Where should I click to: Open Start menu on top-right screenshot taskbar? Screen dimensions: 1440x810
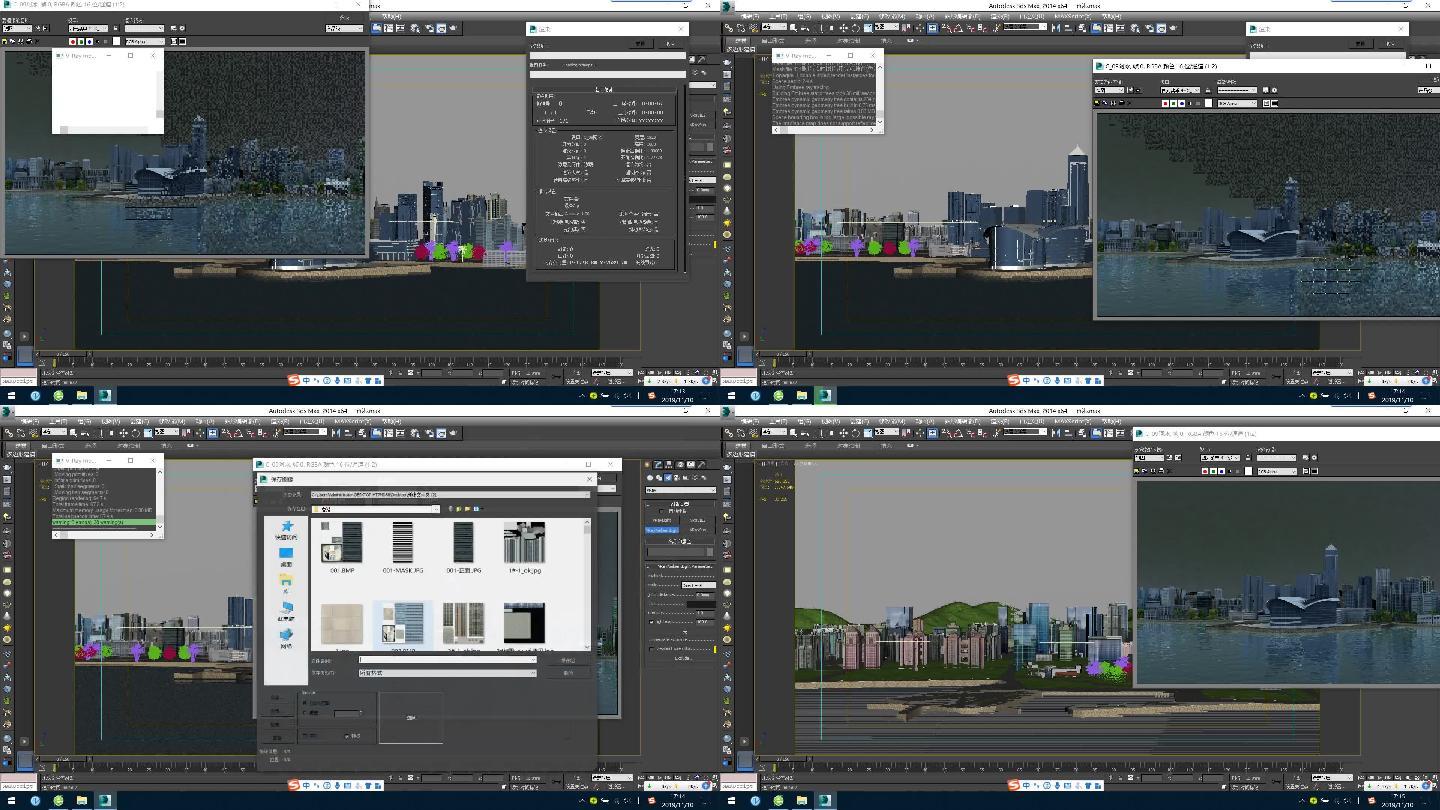(x=731, y=395)
